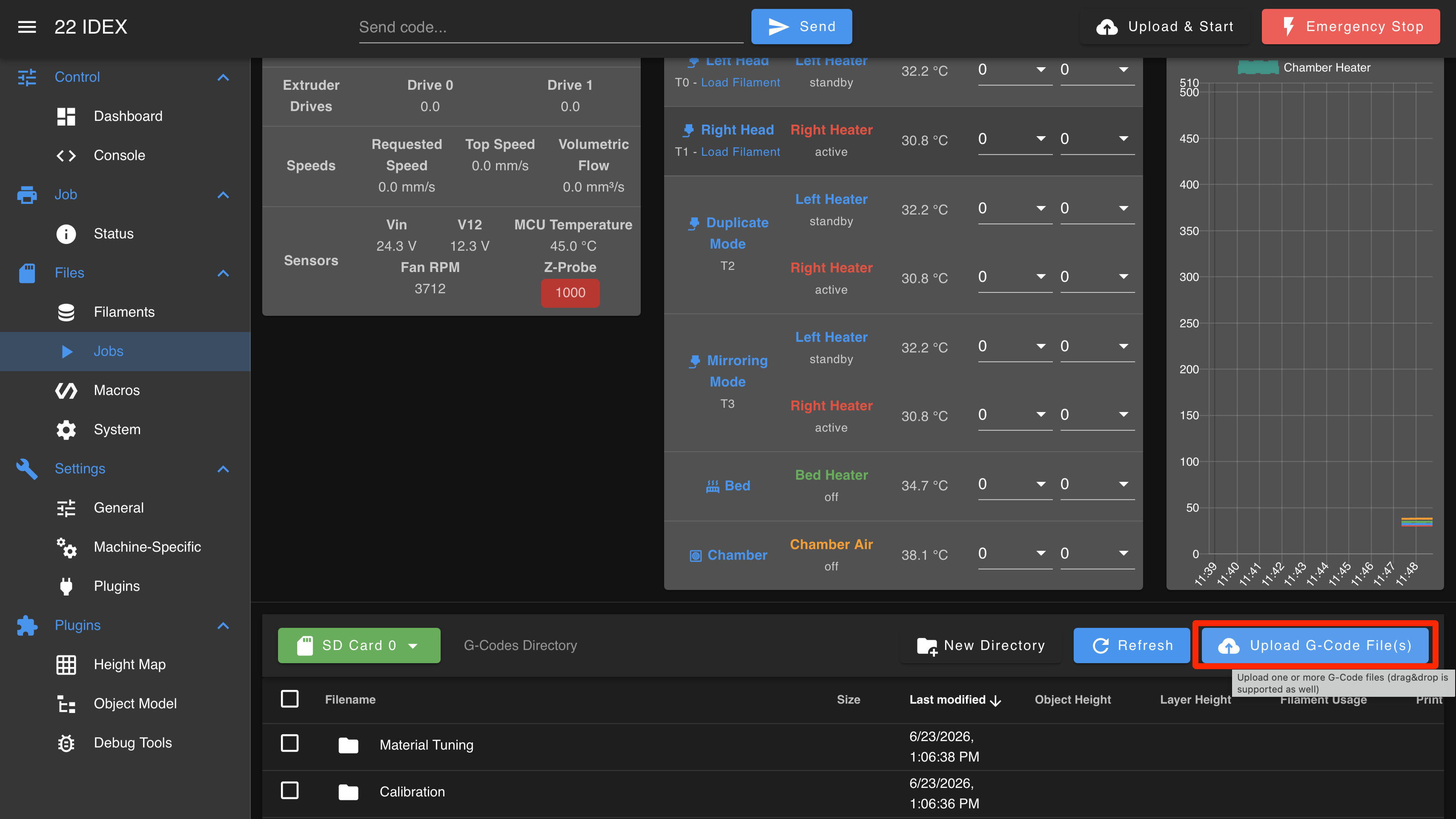
Task: Open the Height Map plugin page
Action: coord(125,665)
